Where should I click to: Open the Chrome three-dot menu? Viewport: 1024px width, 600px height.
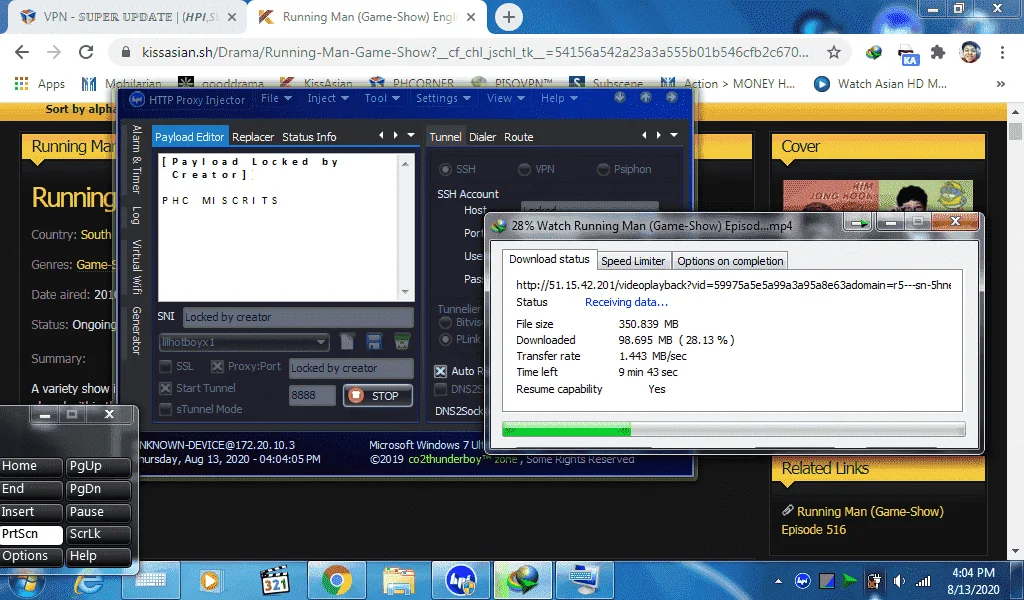click(1002, 52)
